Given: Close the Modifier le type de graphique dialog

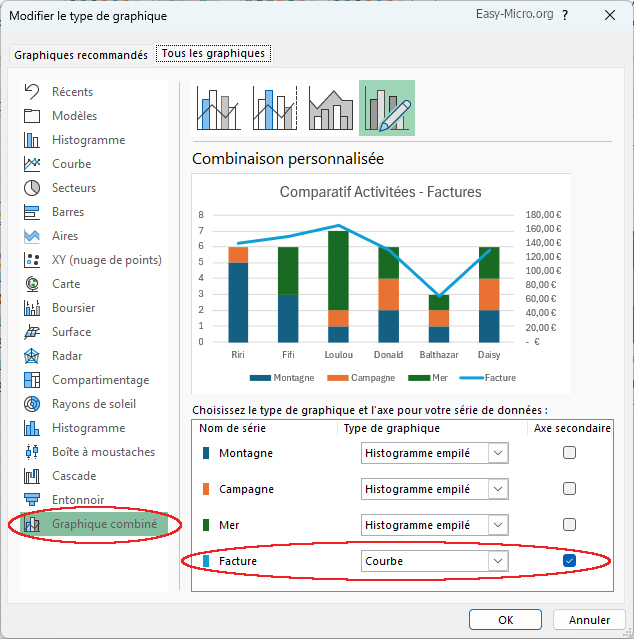Looking at the screenshot, I should click(x=610, y=15).
